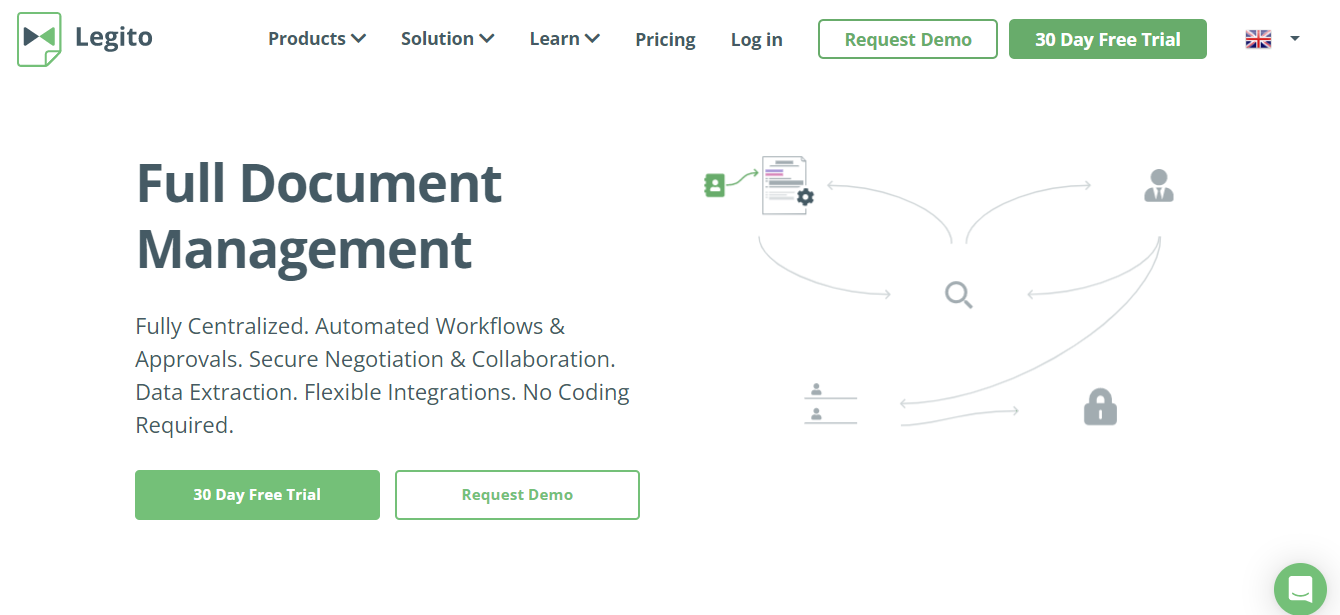Screen dimensions: 1340x615
Task: Start 30 Day Free Trial from header
Action: (x=1108, y=39)
